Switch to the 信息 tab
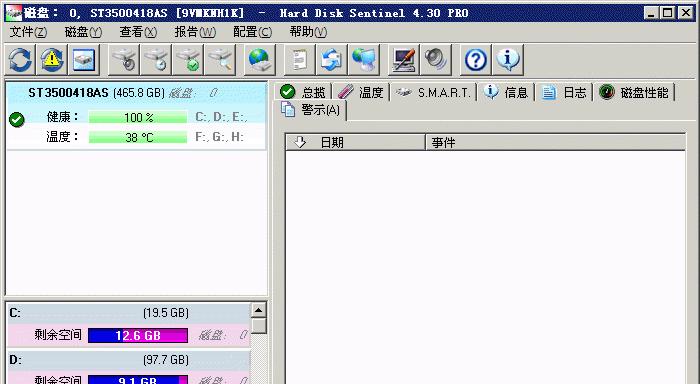 [x=506, y=92]
